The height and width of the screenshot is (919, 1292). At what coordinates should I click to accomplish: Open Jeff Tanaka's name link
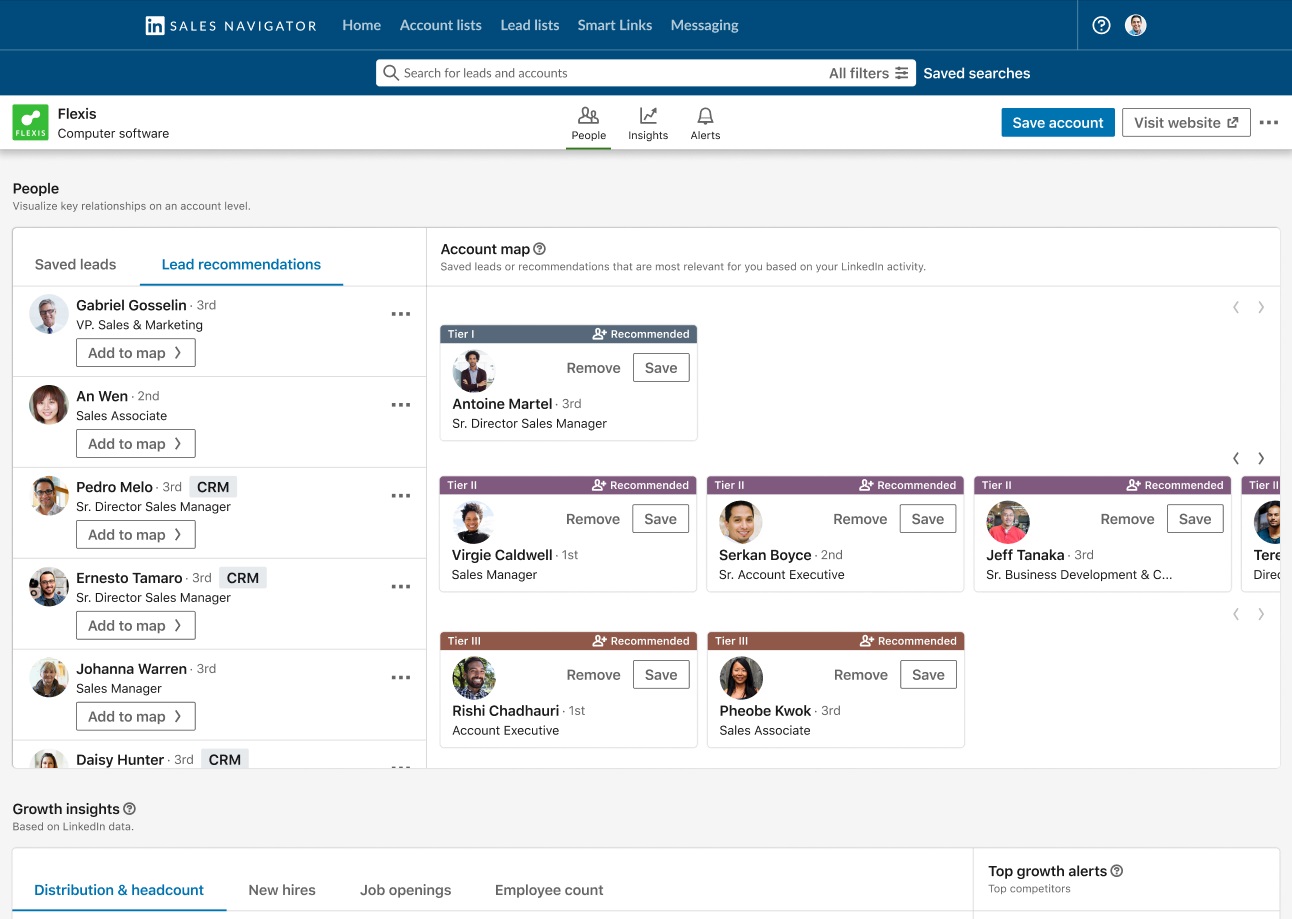click(1025, 555)
